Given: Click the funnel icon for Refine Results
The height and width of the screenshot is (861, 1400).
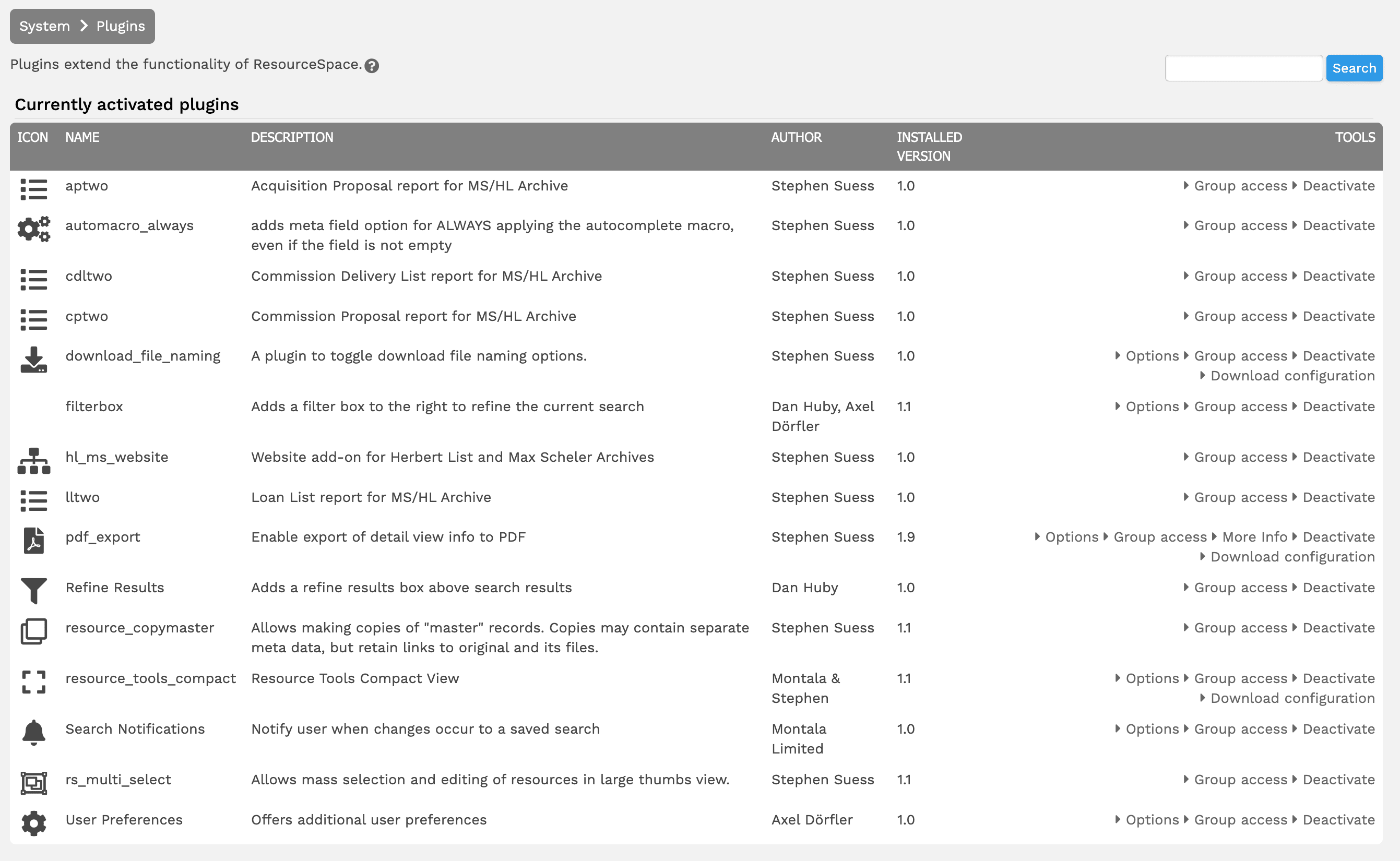Looking at the screenshot, I should [33, 592].
